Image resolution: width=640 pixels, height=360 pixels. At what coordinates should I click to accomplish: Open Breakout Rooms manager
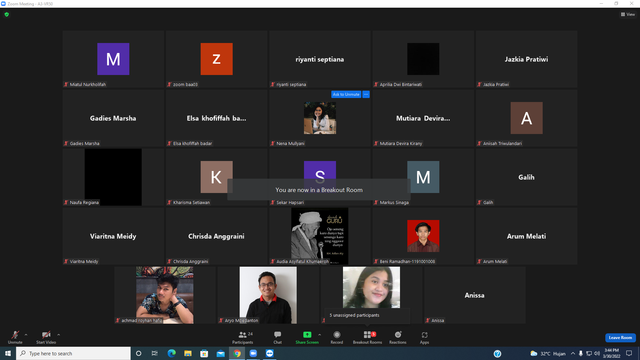(367, 337)
